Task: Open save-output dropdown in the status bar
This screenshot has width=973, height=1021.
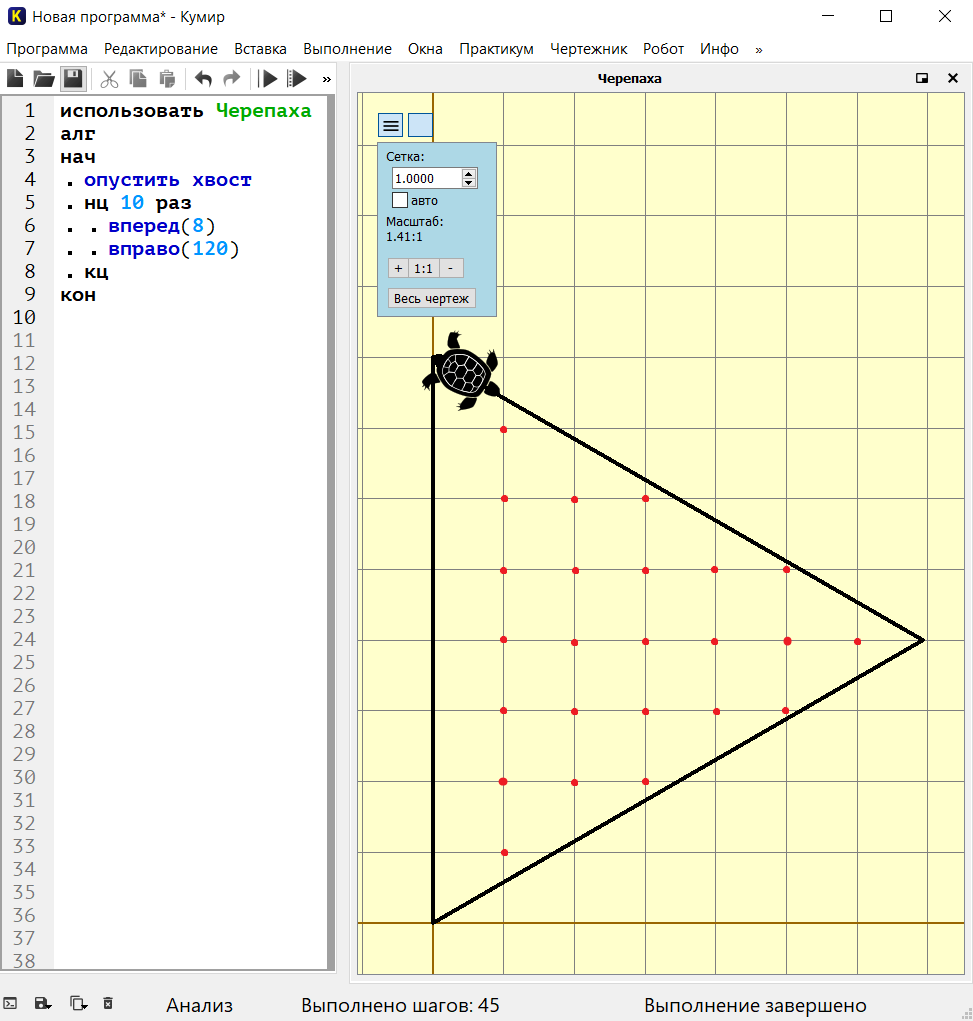Action: 43,1003
